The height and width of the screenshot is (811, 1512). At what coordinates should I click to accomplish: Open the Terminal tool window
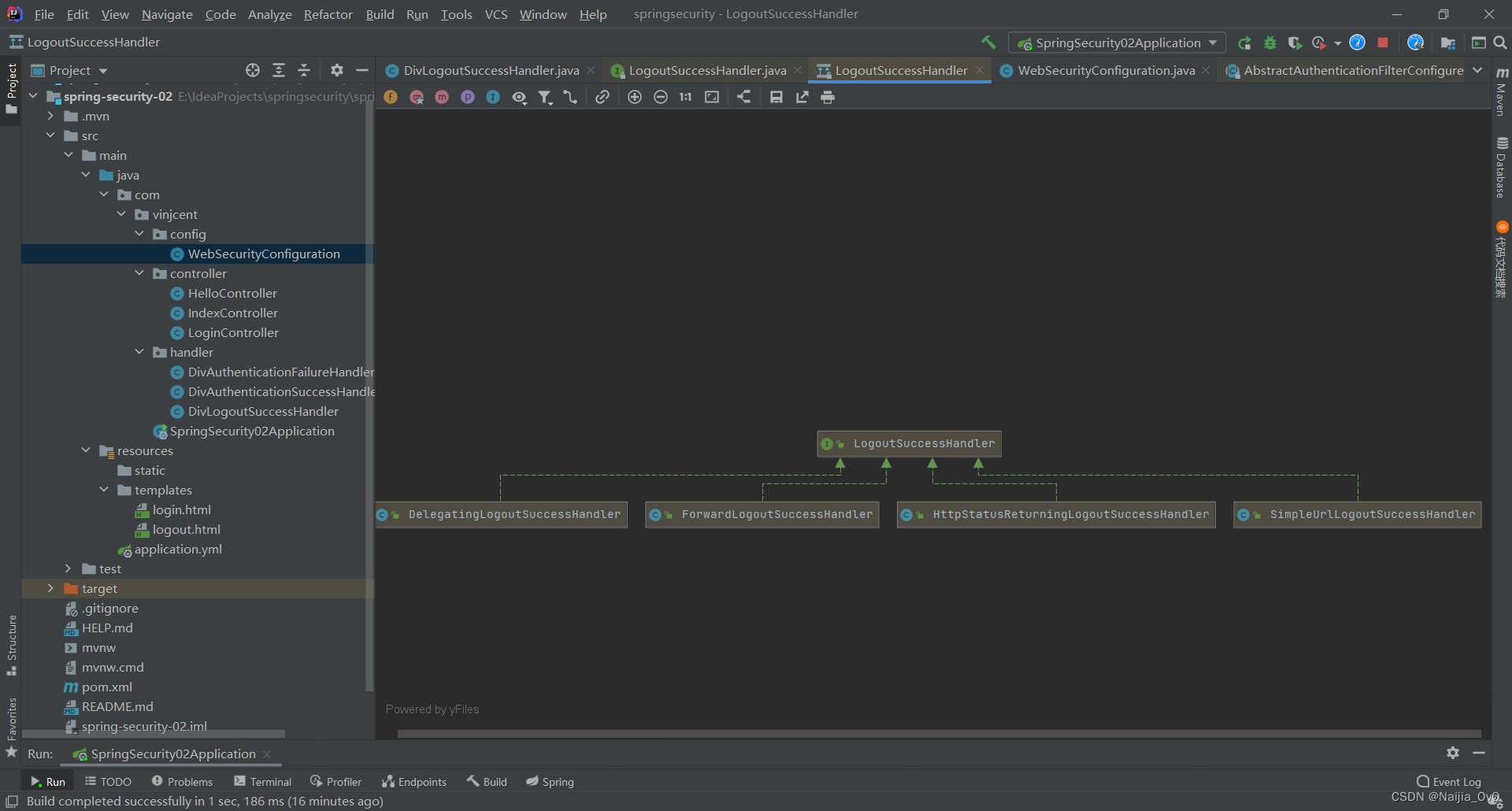point(263,781)
